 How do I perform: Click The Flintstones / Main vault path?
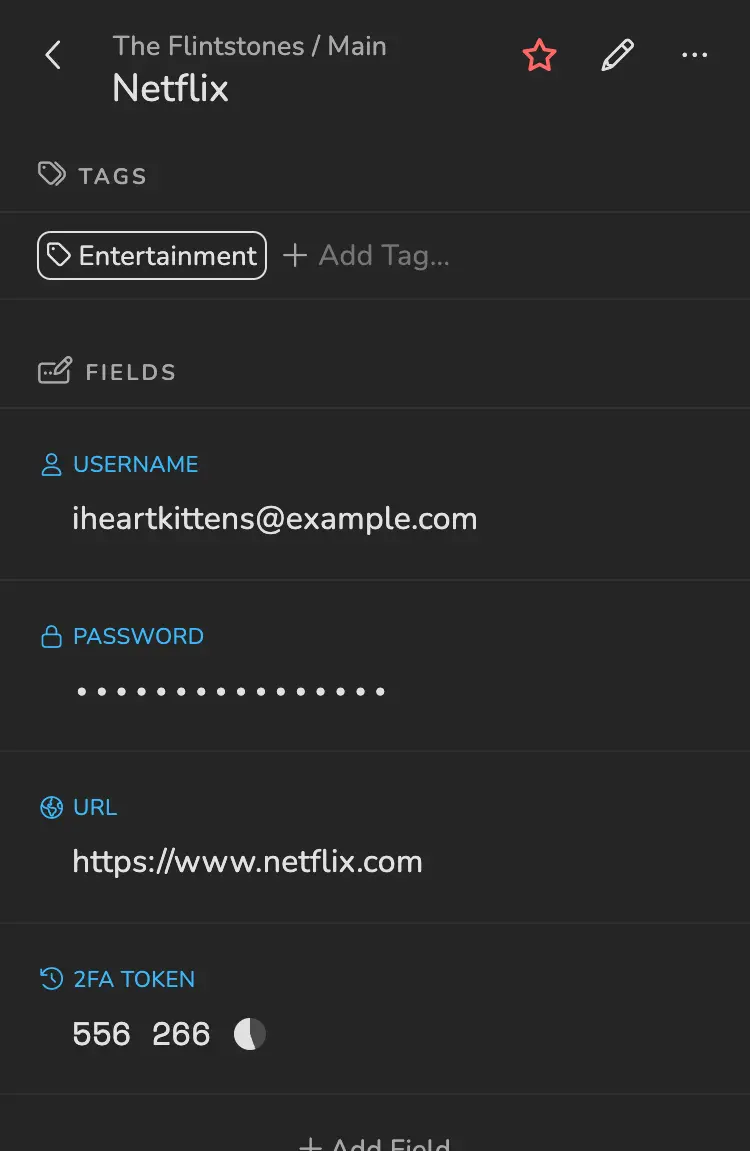(249, 46)
